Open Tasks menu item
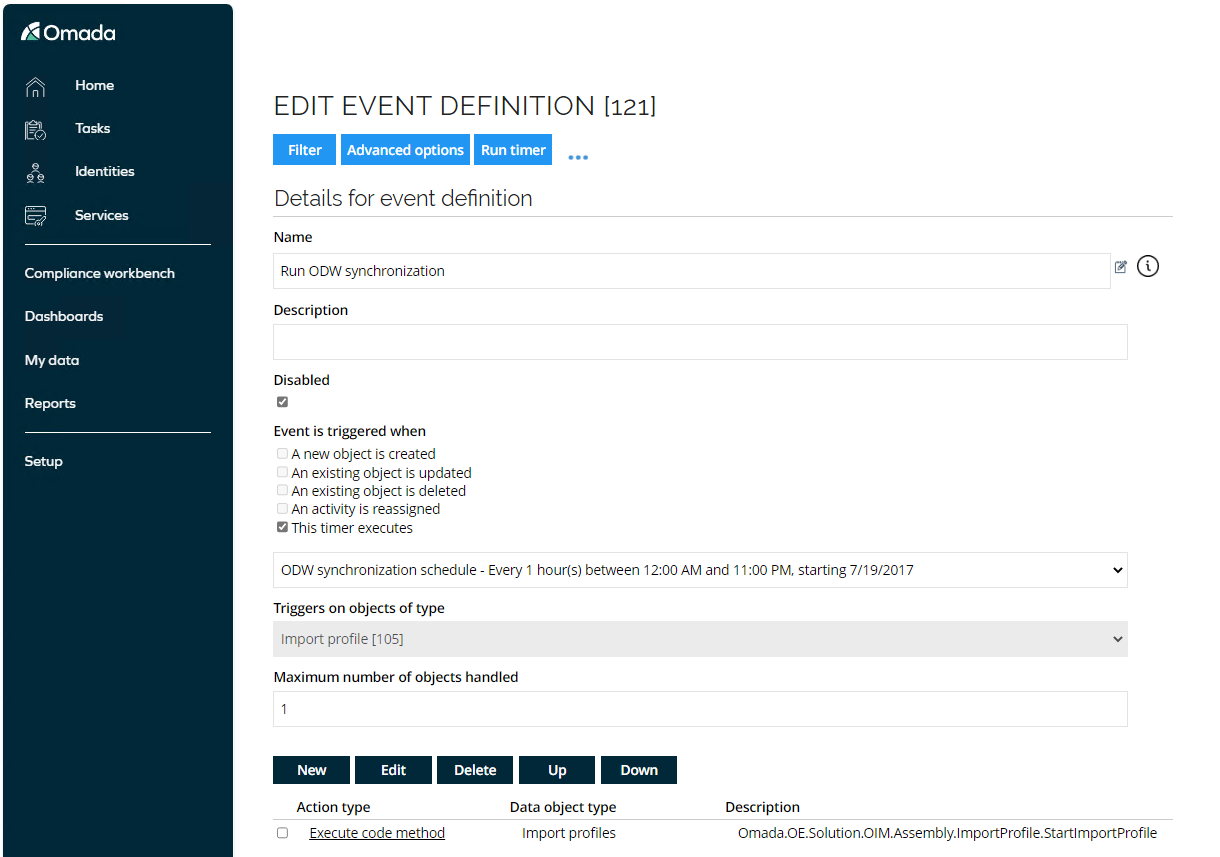1220x857 pixels. tap(92, 128)
